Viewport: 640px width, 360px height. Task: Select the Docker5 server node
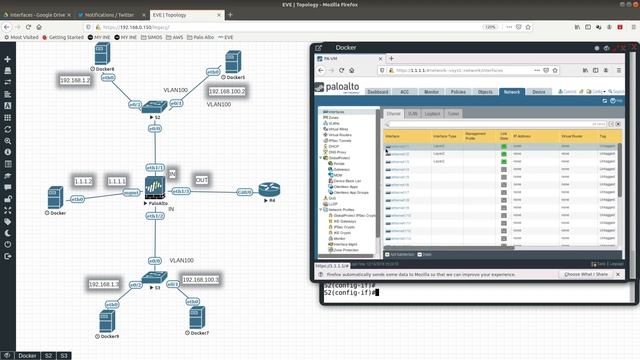(x=233, y=62)
